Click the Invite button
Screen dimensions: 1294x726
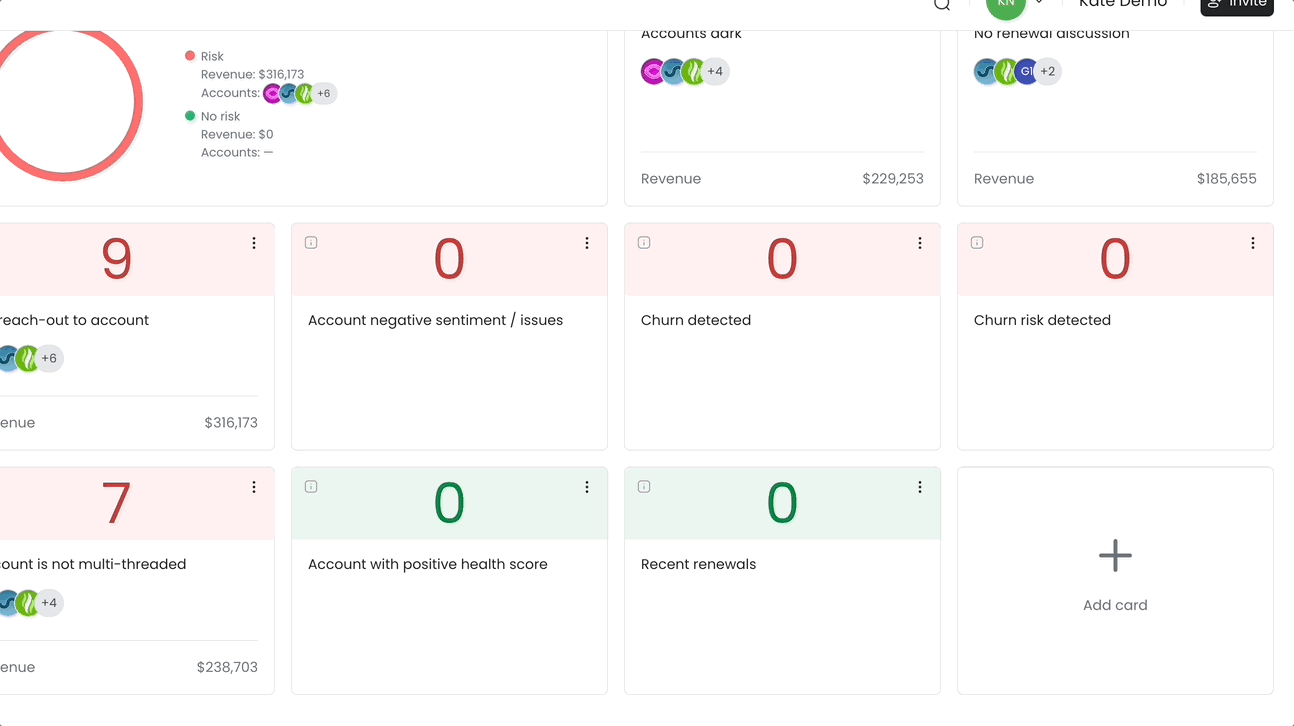(1237, 5)
